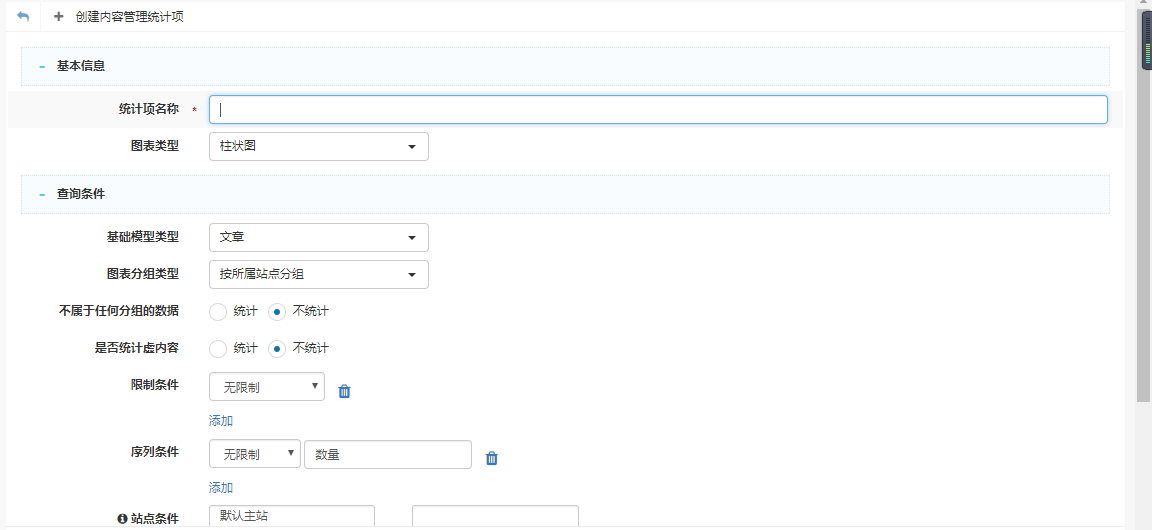1152x530 pixels.
Task: Click 添加 link under 限制条件
Action: pos(221,421)
